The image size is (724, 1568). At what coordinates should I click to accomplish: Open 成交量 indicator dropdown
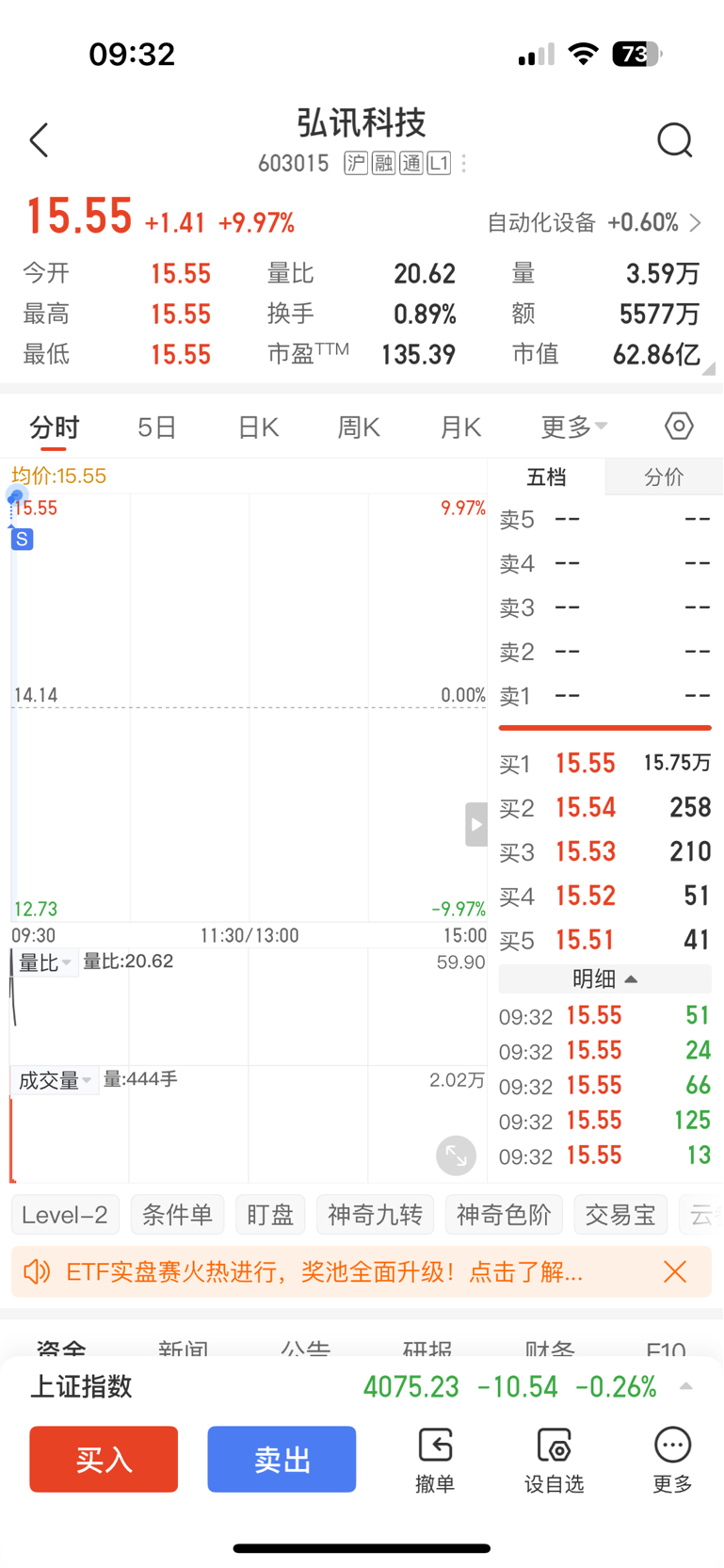(x=55, y=1080)
